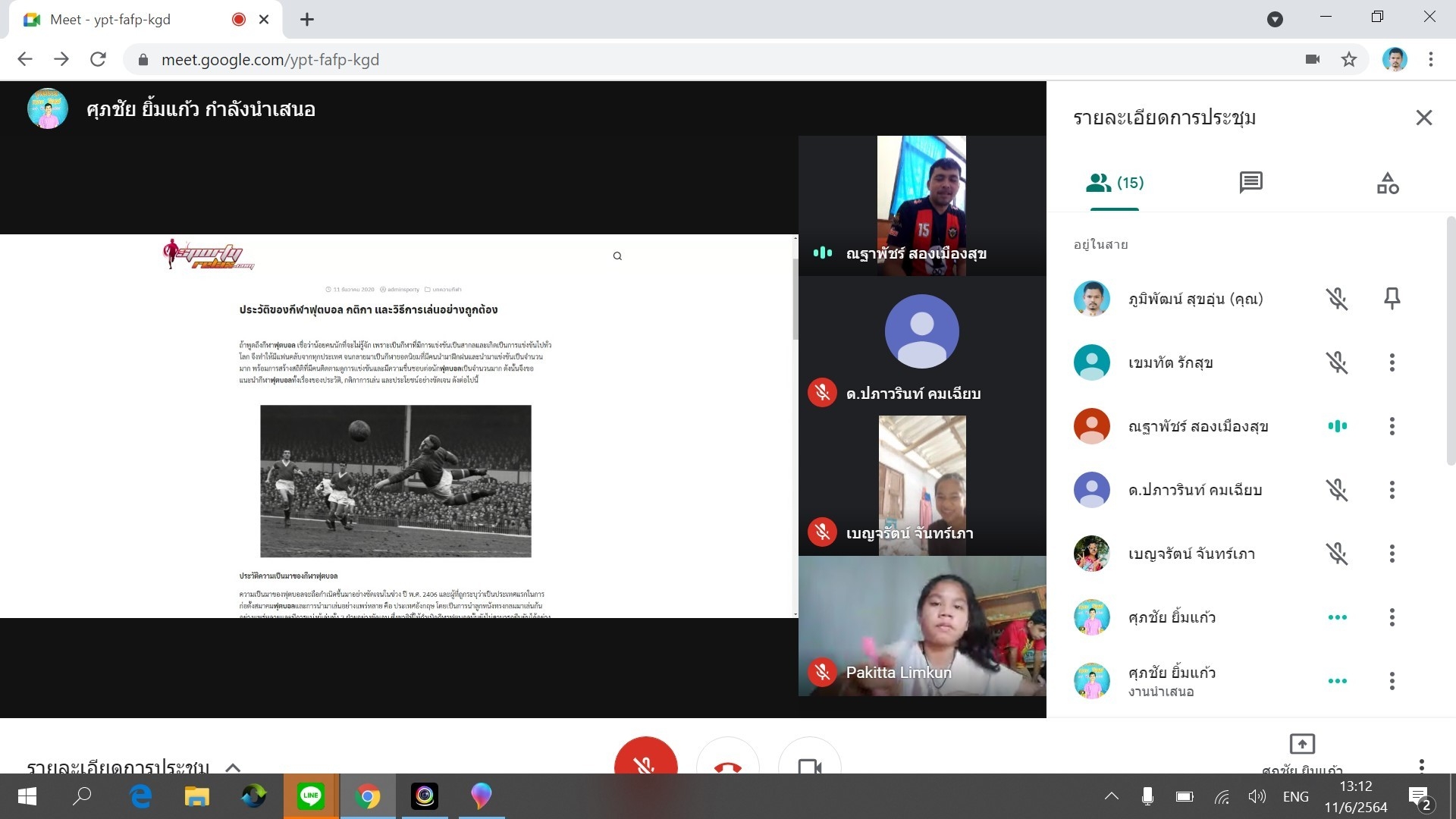
Task: Click the present screen icon at bottom right
Action: (1301, 744)
